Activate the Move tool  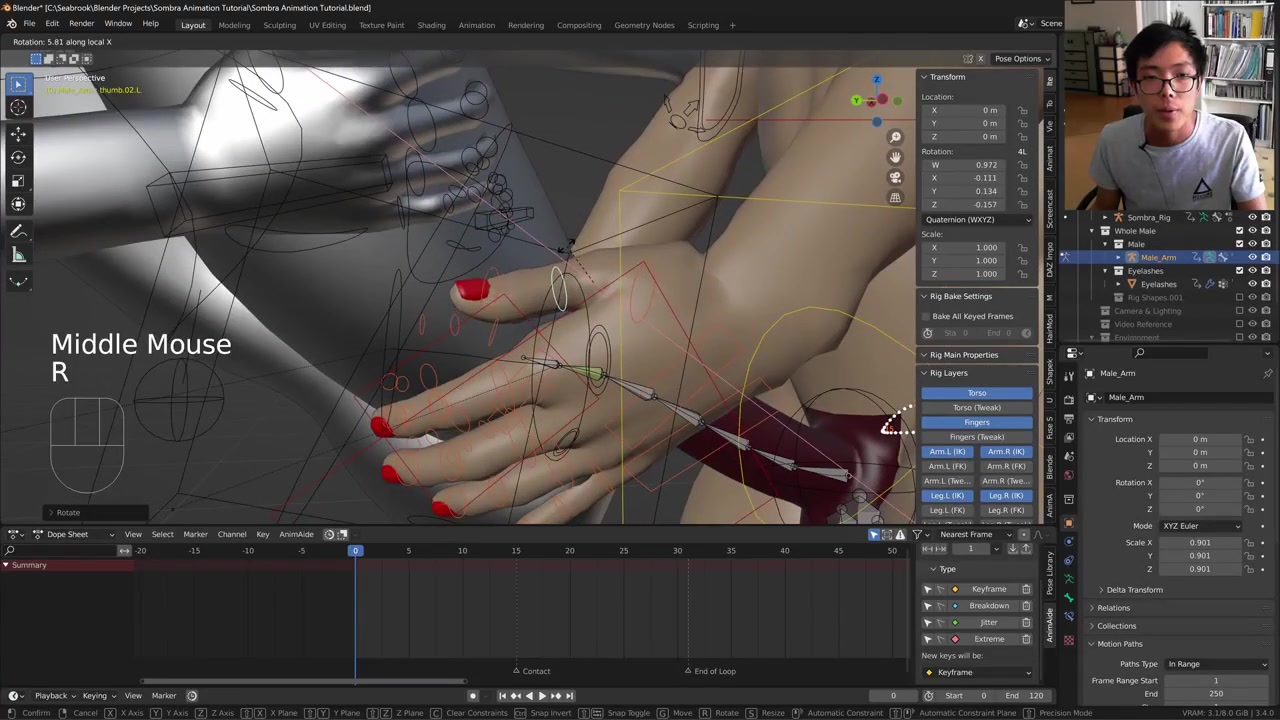18,133
